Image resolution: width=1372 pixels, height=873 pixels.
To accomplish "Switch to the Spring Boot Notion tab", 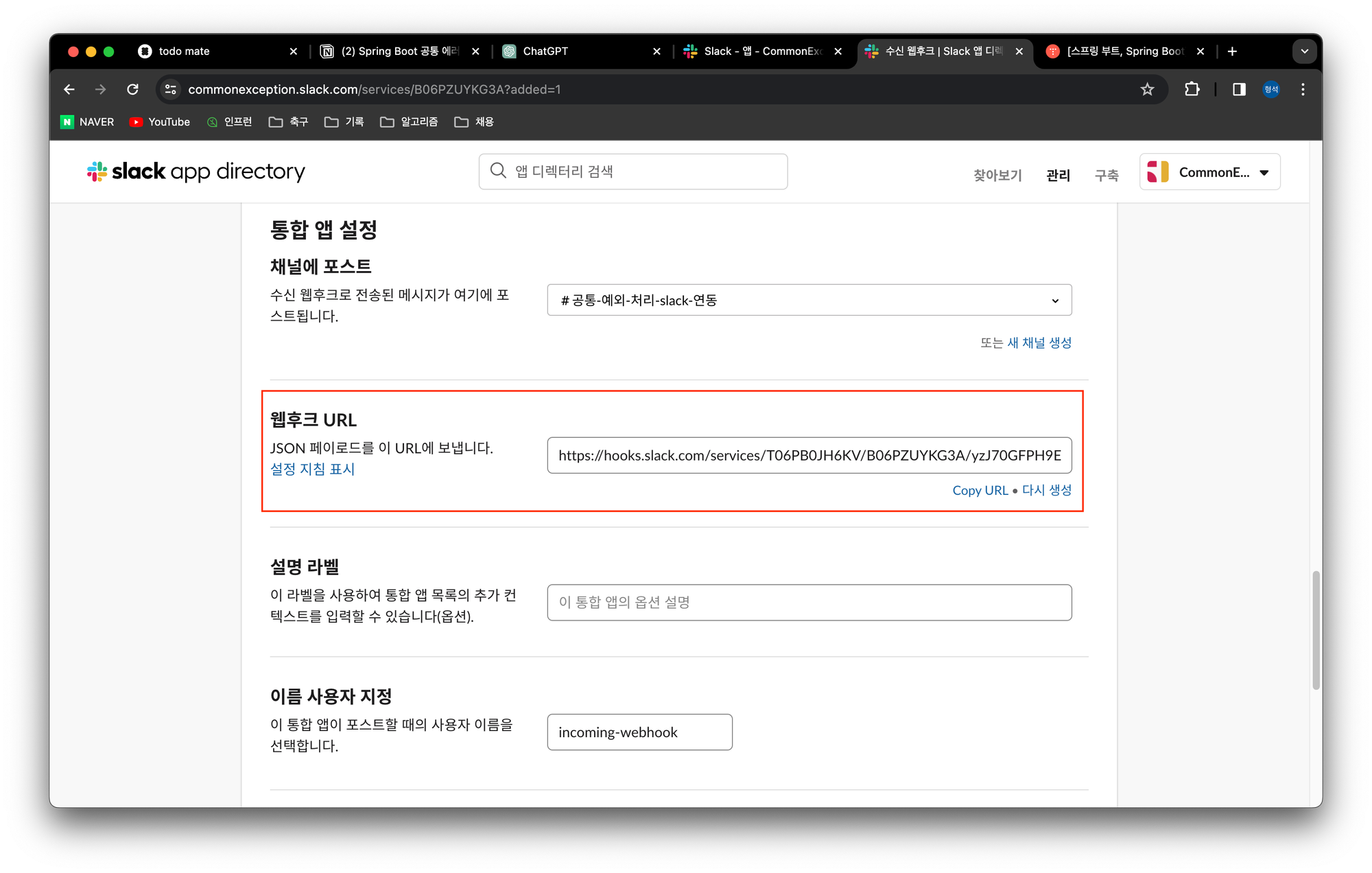I will (401, 51).
